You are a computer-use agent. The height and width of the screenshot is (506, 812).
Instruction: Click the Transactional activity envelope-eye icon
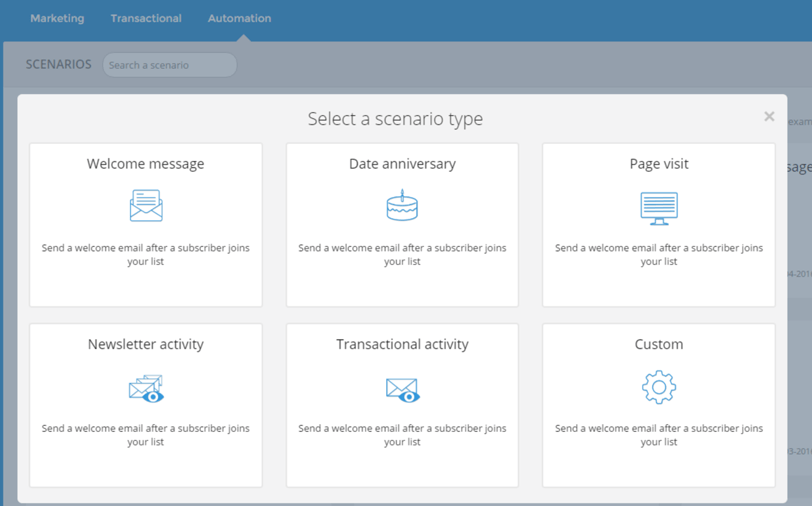[403, 390]
